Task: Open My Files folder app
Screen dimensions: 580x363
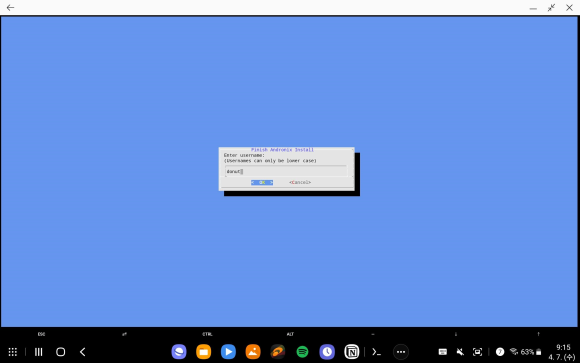Action: tap(203, 352)
